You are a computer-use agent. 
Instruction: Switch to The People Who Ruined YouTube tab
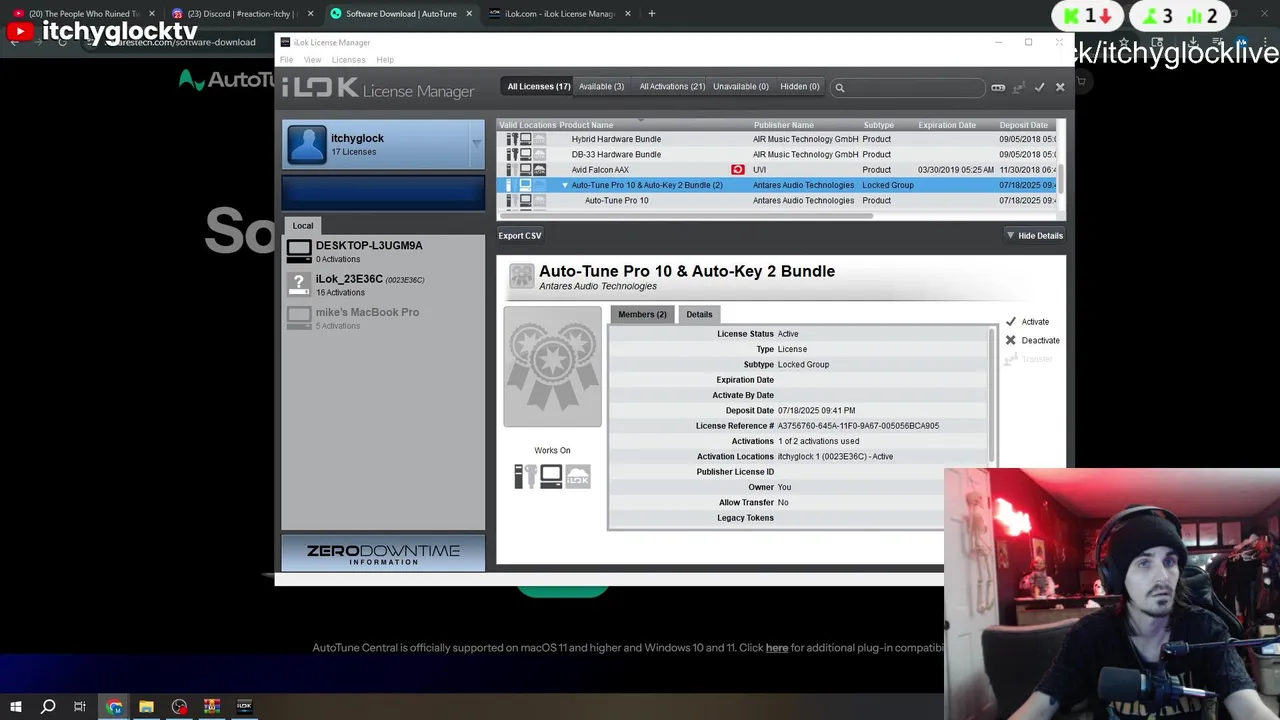83,14
